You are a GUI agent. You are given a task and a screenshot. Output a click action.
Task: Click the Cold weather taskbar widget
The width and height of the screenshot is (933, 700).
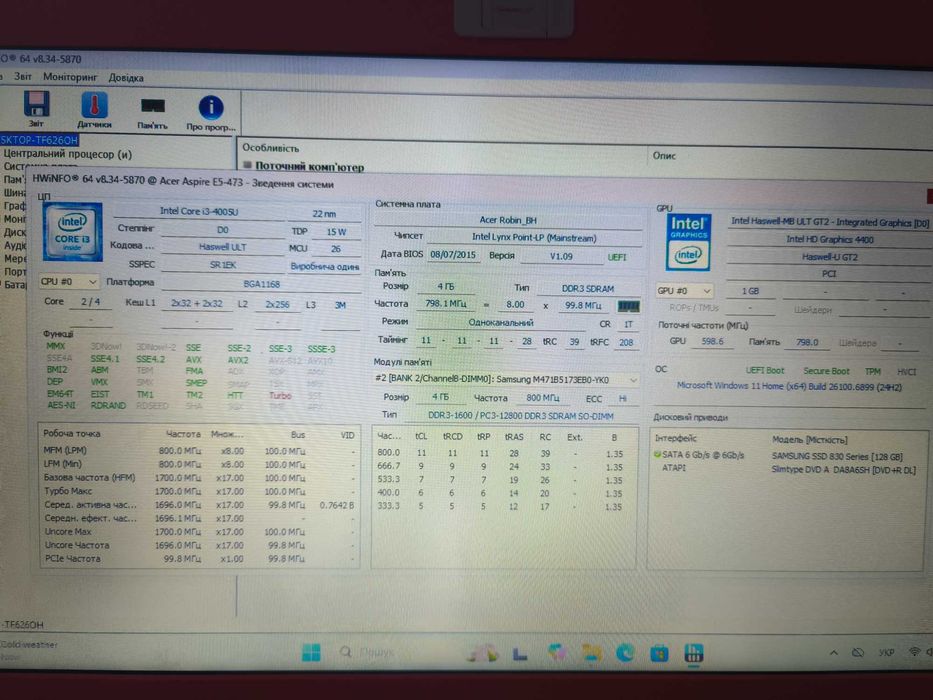[x=29, y=649]
